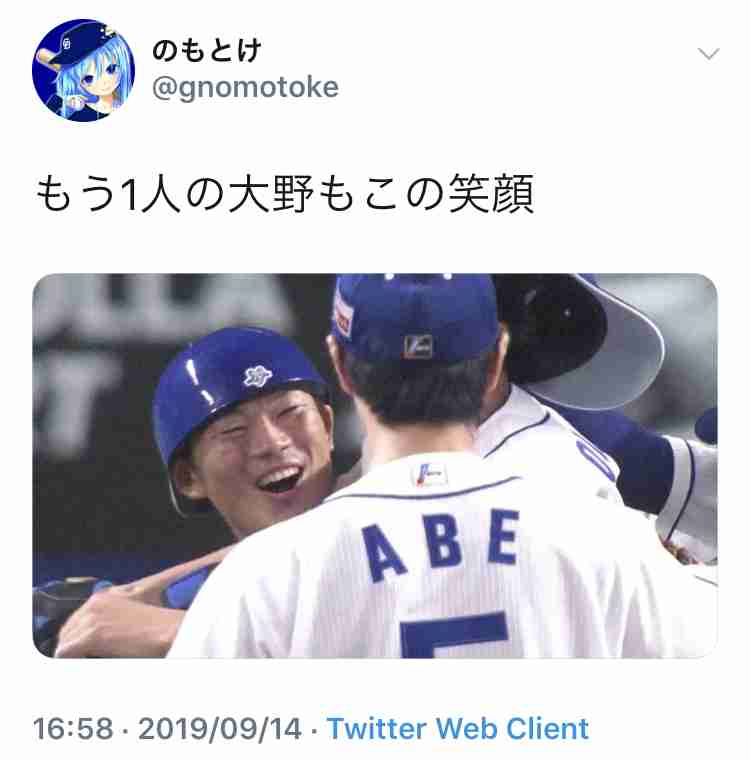Click the league logo patch on jersey collar

click(x=430, y=475)
